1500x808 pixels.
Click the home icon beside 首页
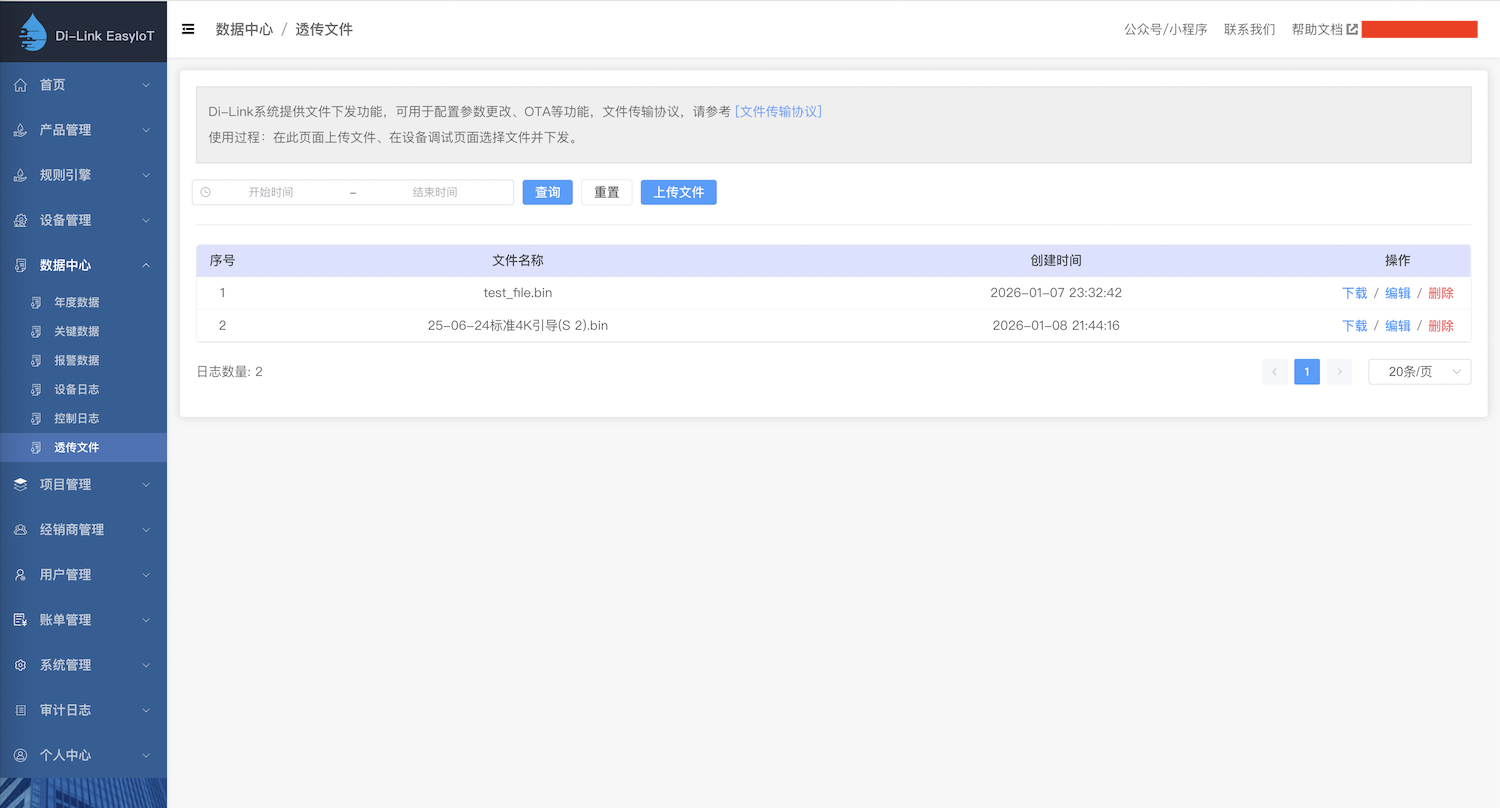[20, 85]
